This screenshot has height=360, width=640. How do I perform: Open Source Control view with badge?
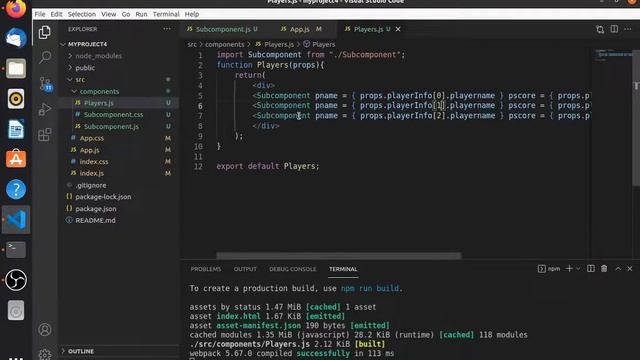[x=45, y=84]
